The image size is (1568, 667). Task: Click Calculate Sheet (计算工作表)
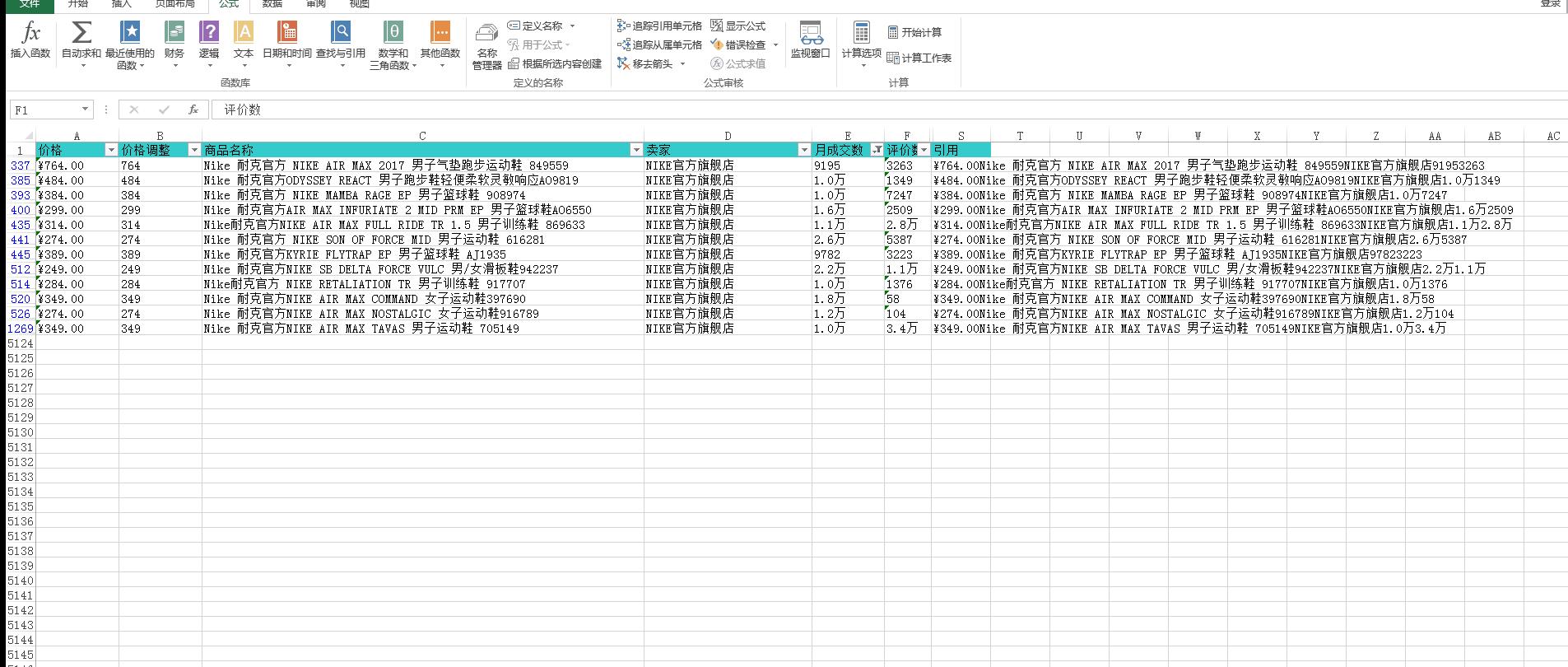[x=919, y=58]
